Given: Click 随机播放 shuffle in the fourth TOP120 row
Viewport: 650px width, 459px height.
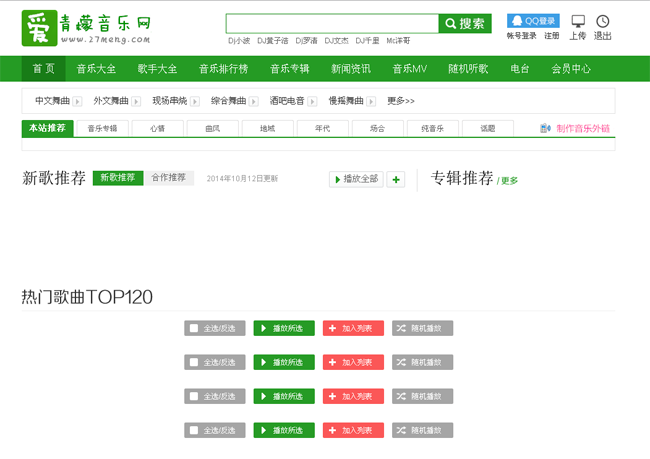Looking at the screenshot, I should coord(422,430).
